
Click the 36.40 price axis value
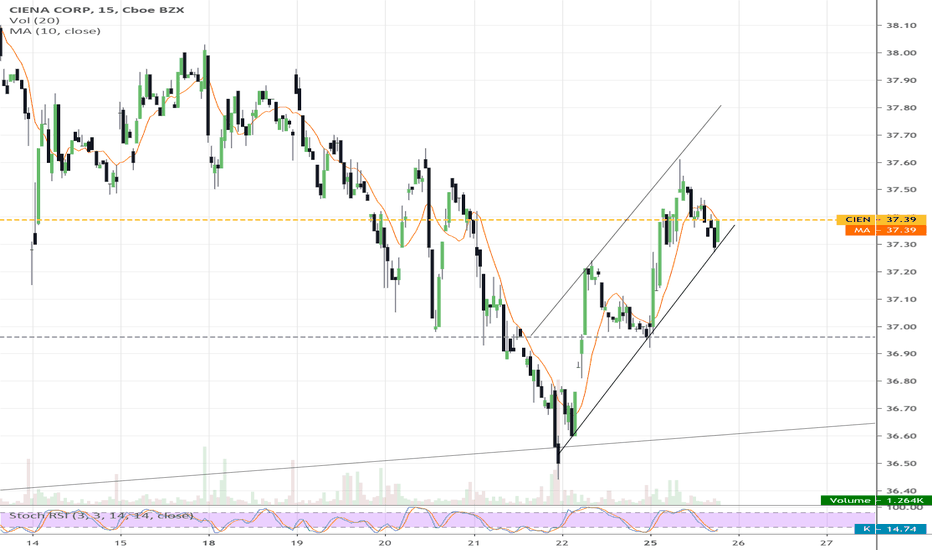click(901, 491)
